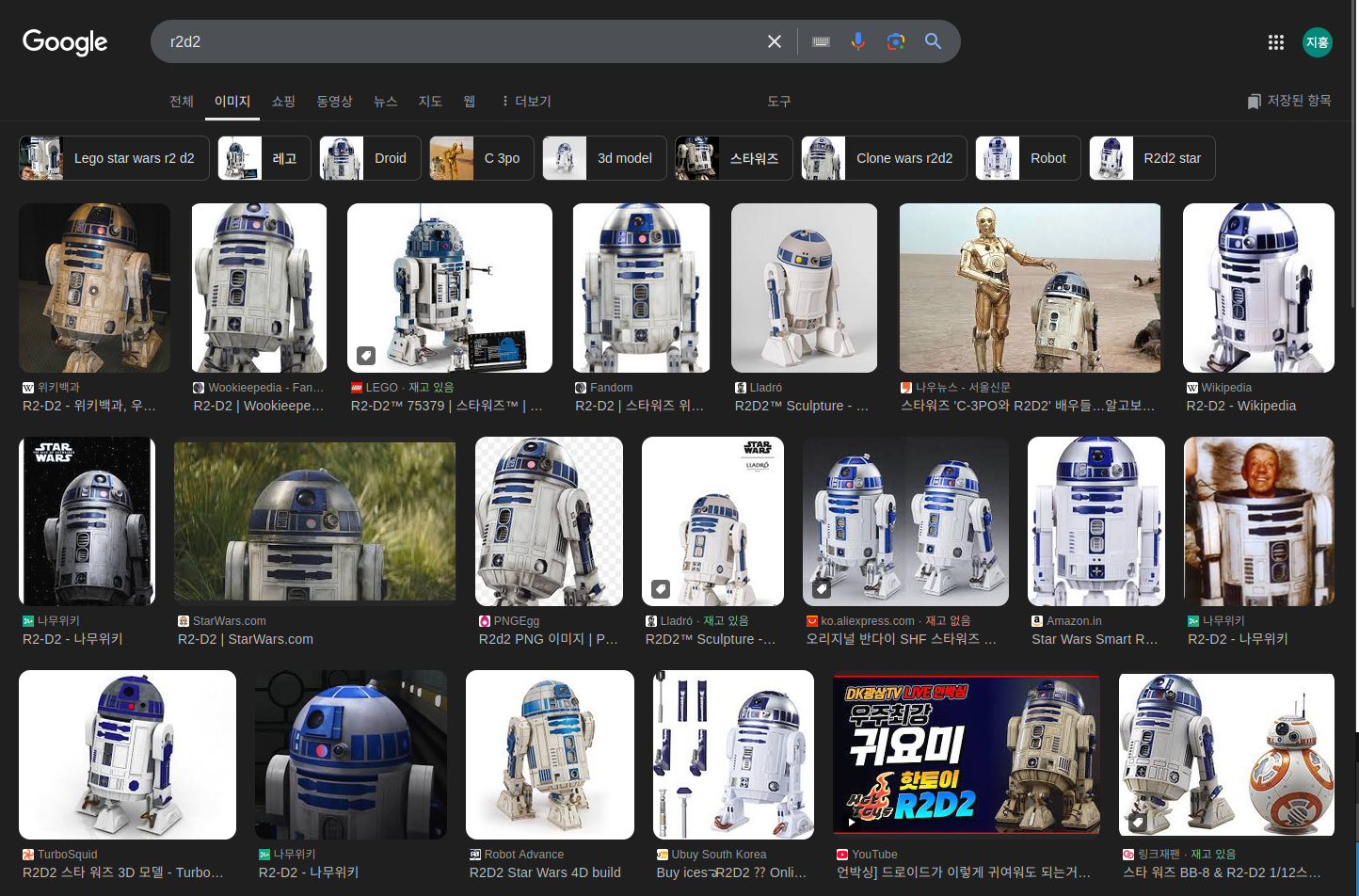Expand the 더보기 menu

point(526,101)
